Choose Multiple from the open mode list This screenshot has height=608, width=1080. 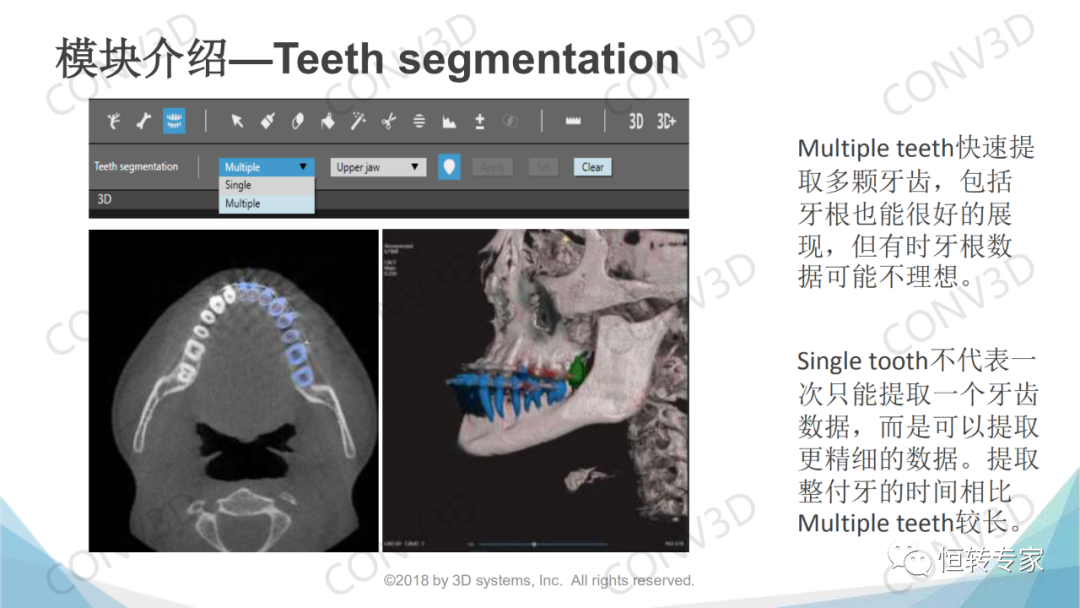267,203
